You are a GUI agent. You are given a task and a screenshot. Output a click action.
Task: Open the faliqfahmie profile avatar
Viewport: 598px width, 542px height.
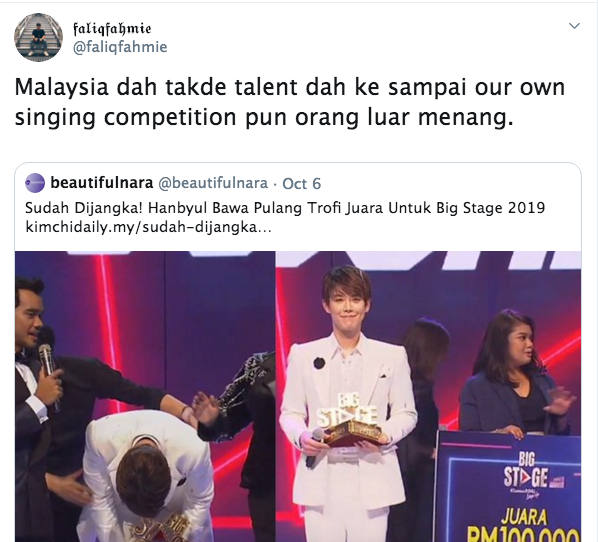tap(38, 37)
